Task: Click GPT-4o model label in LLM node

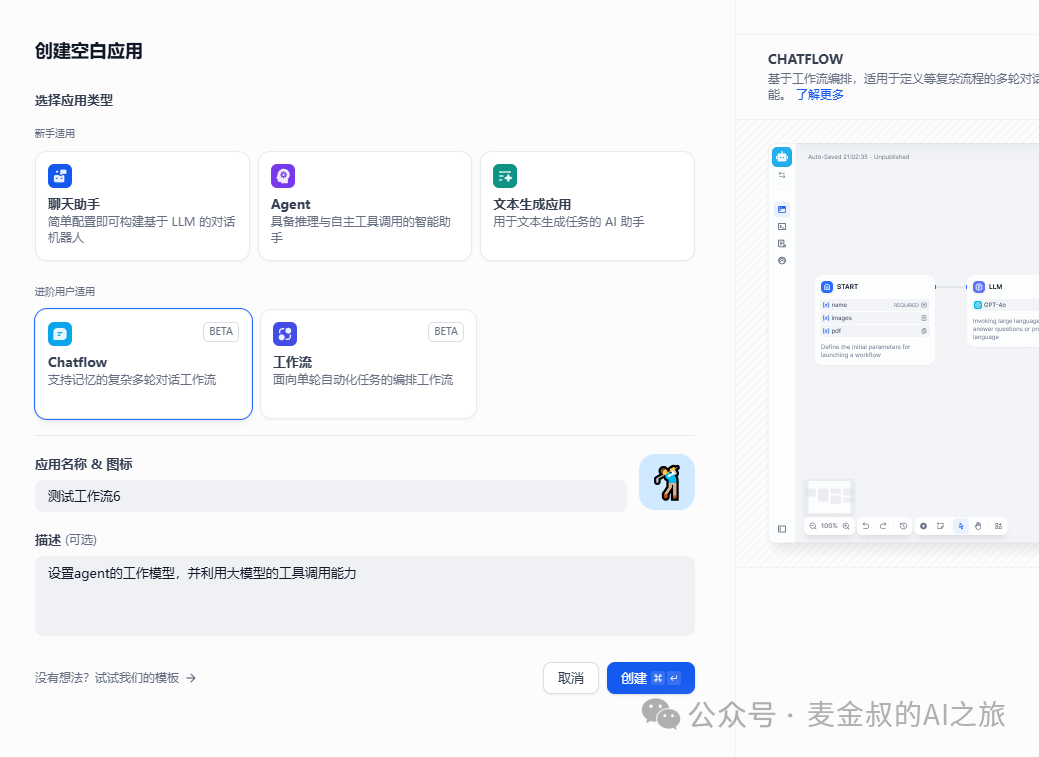Action: [995, 305]
